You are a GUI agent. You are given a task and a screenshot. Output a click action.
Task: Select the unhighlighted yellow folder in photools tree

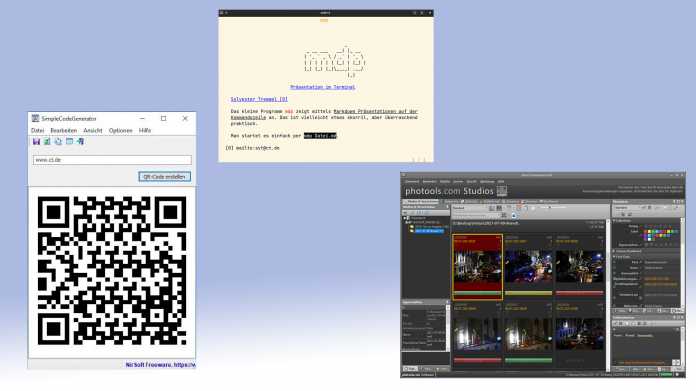coord(427,227)
